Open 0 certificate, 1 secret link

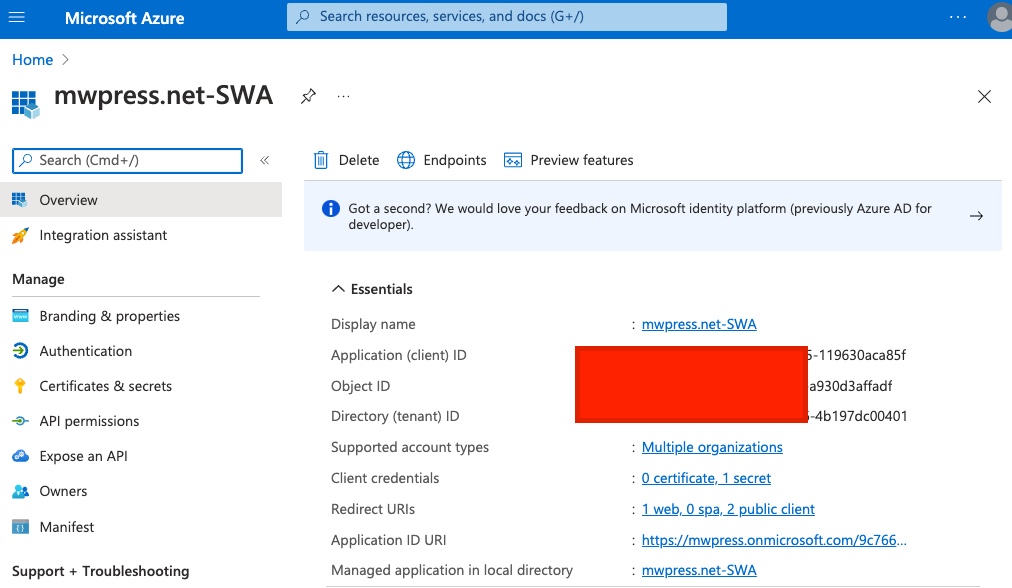(706, 478)
